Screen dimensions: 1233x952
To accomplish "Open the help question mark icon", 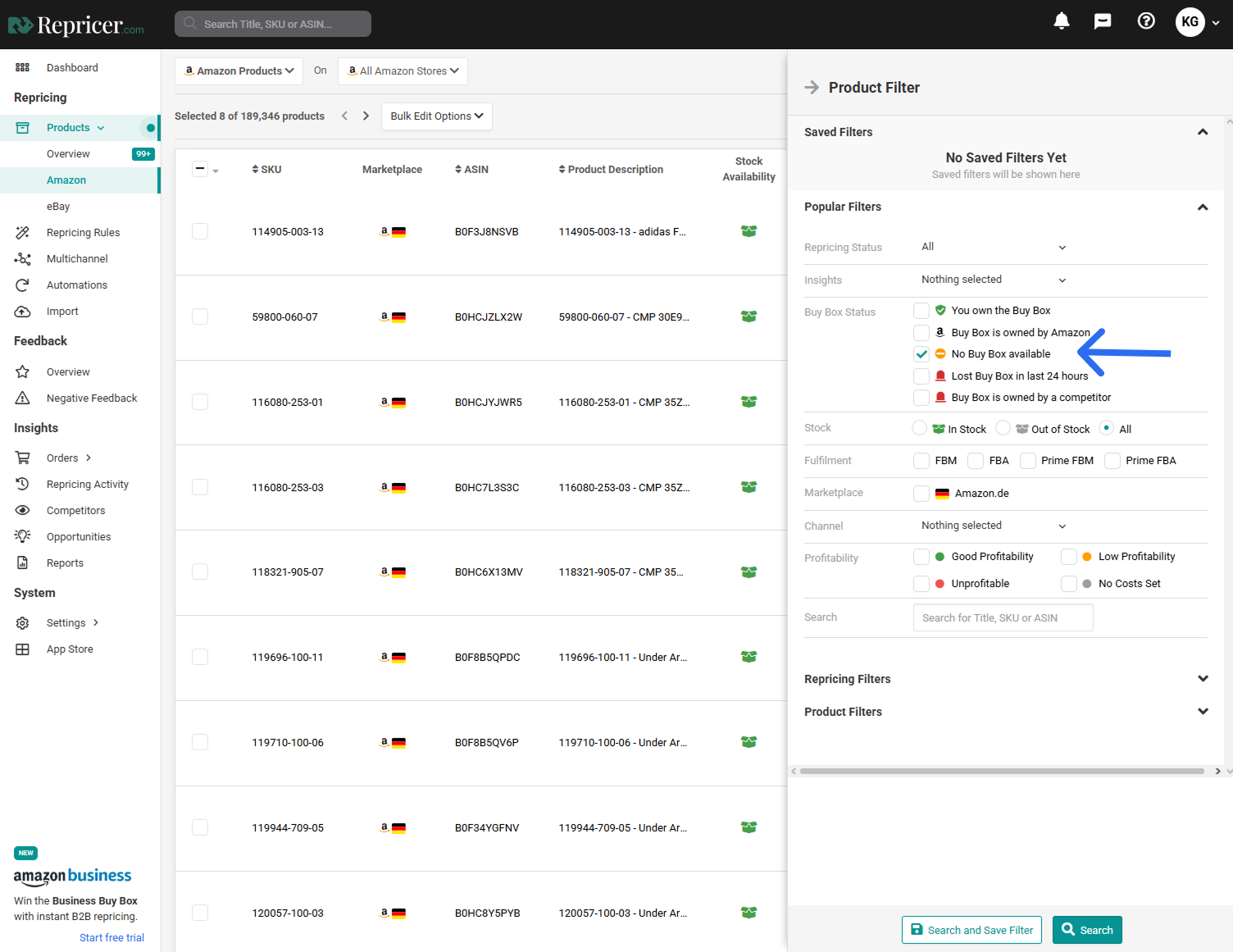I will (1146, 20).
